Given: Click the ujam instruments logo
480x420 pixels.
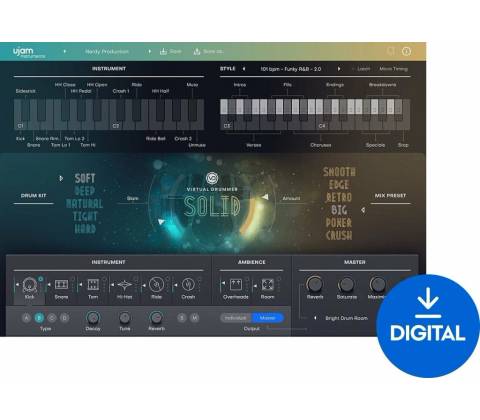Looking at the screenshot, I should pos(29,52).
